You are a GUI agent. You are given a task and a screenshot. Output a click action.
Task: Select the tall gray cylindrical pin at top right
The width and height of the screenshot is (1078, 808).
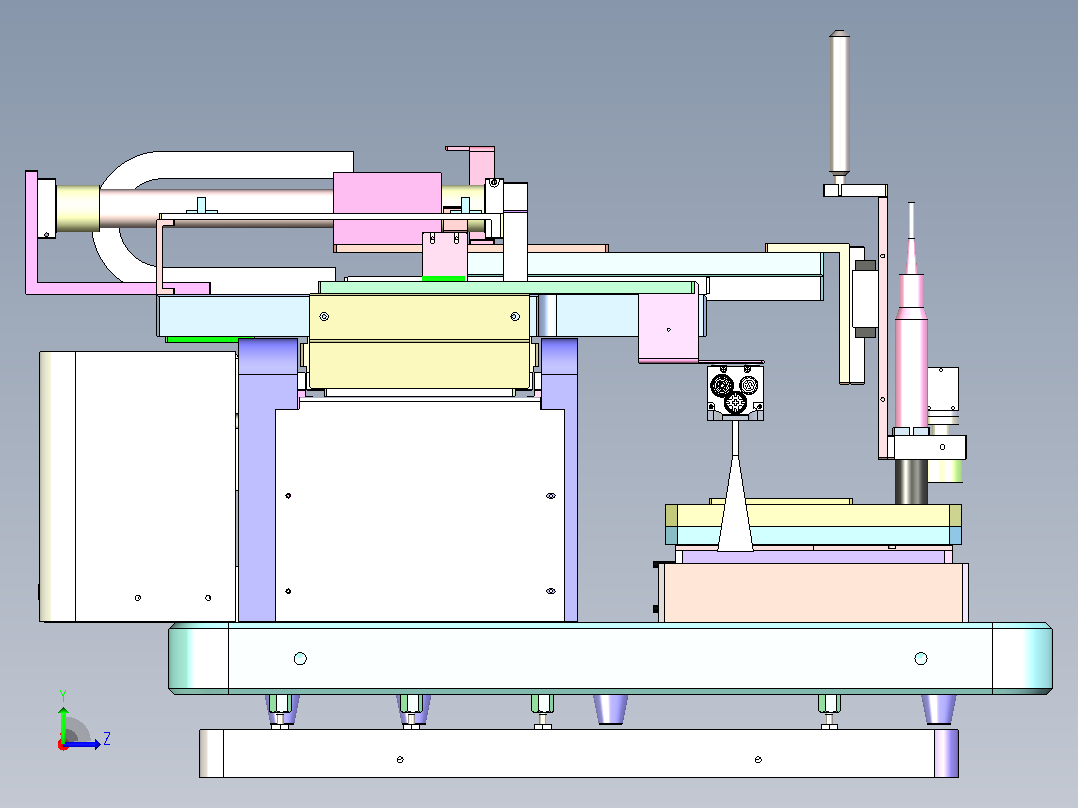coord(839,105)
